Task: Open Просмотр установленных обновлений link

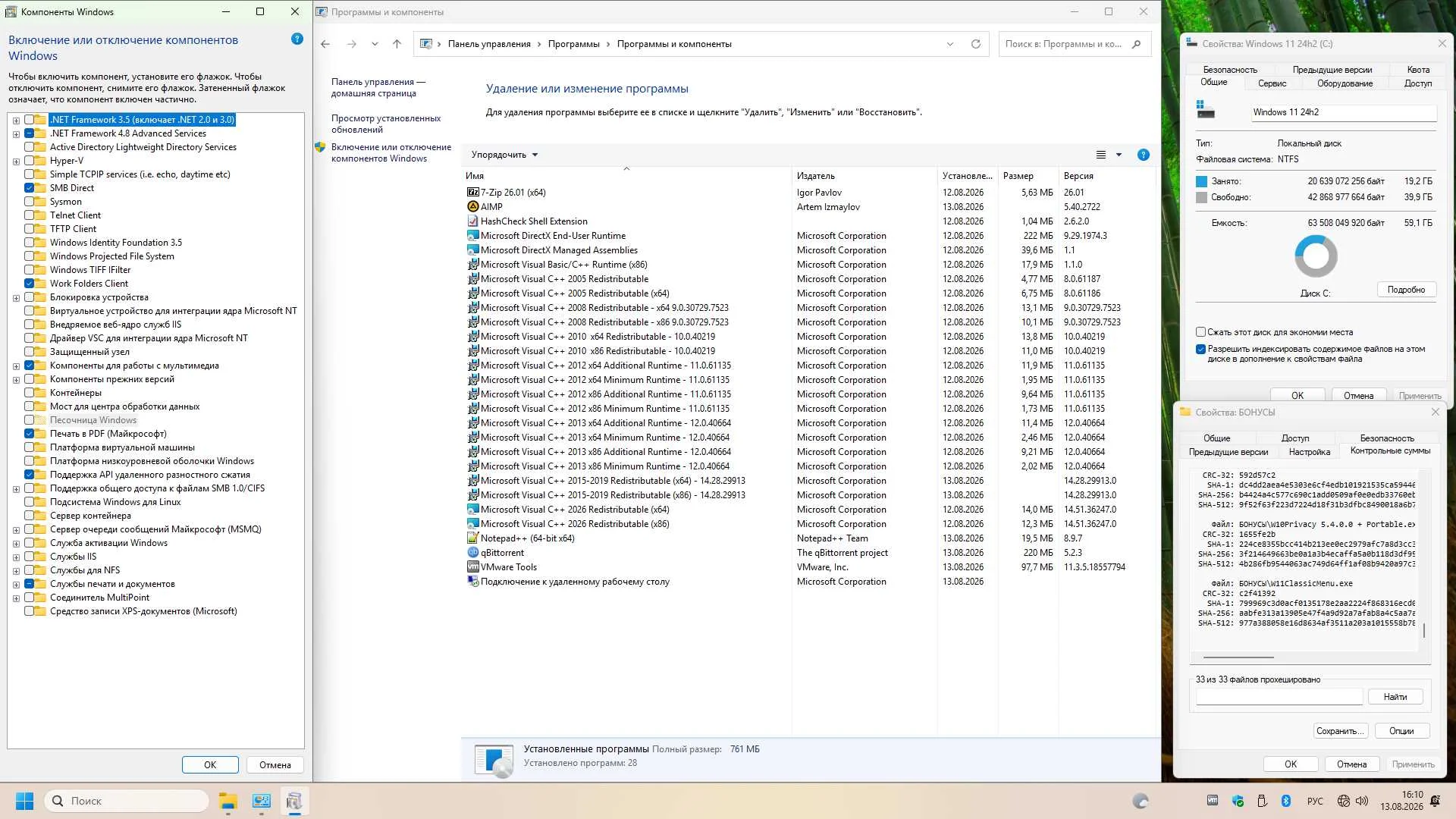Action: point(386,124)
